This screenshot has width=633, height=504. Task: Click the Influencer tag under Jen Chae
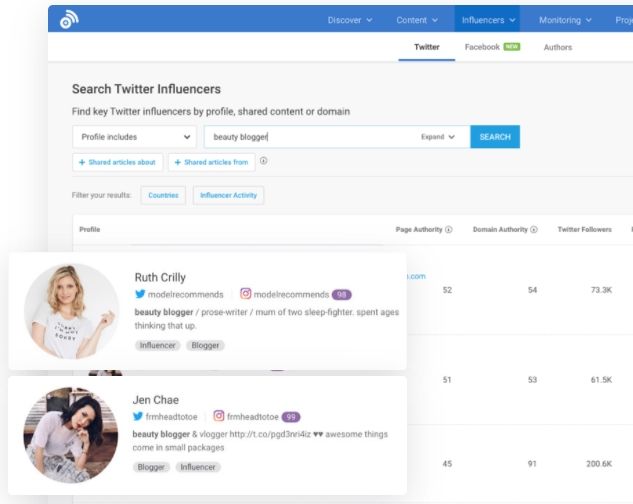(x=198, y=467)
